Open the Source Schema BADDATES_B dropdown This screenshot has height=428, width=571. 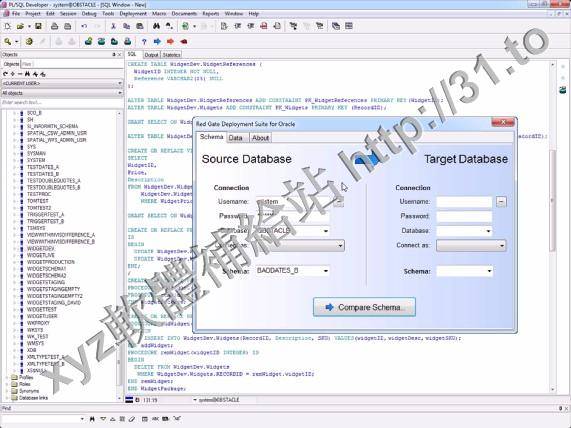[326, 271]
